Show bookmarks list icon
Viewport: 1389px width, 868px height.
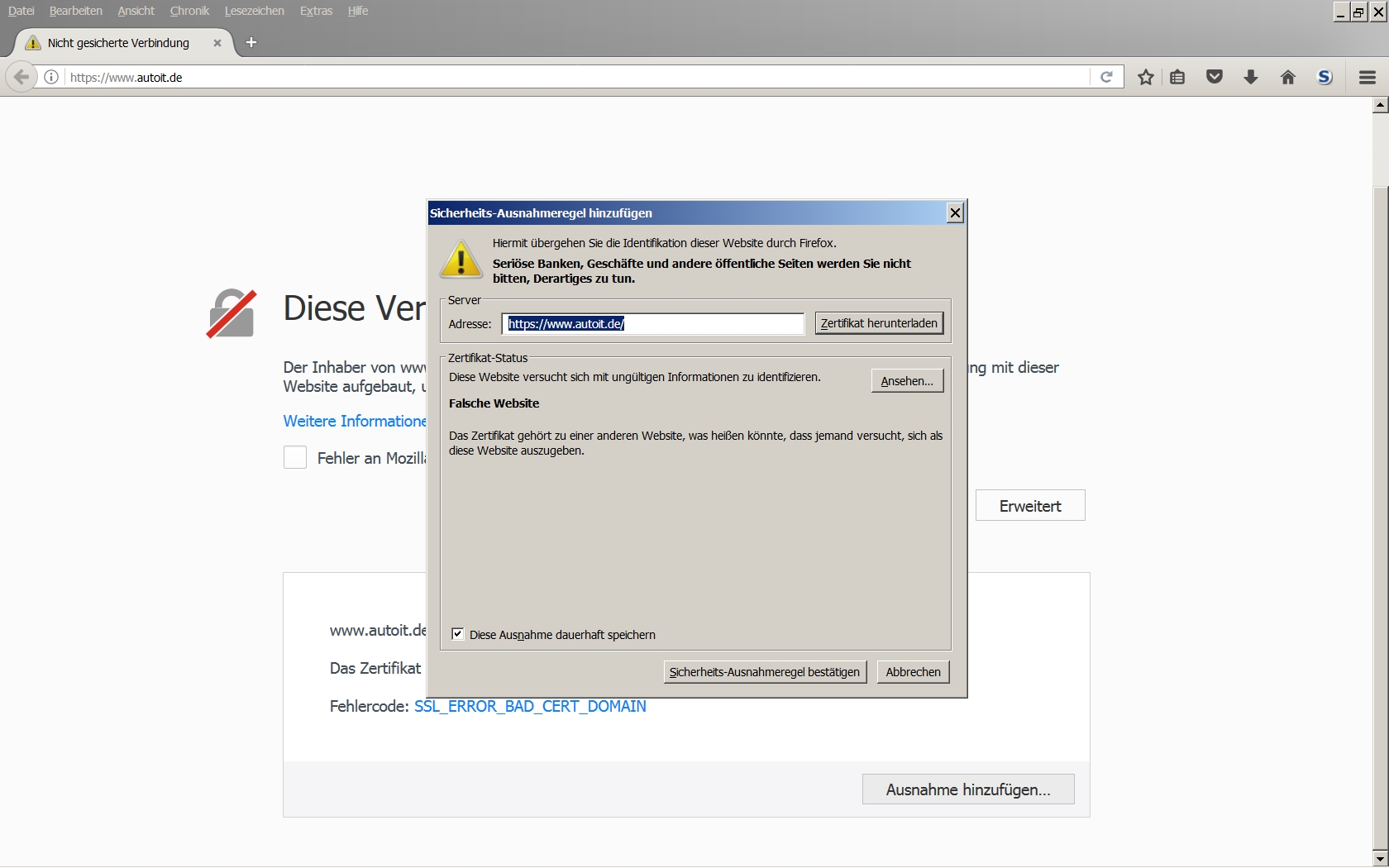point(1177,77)
